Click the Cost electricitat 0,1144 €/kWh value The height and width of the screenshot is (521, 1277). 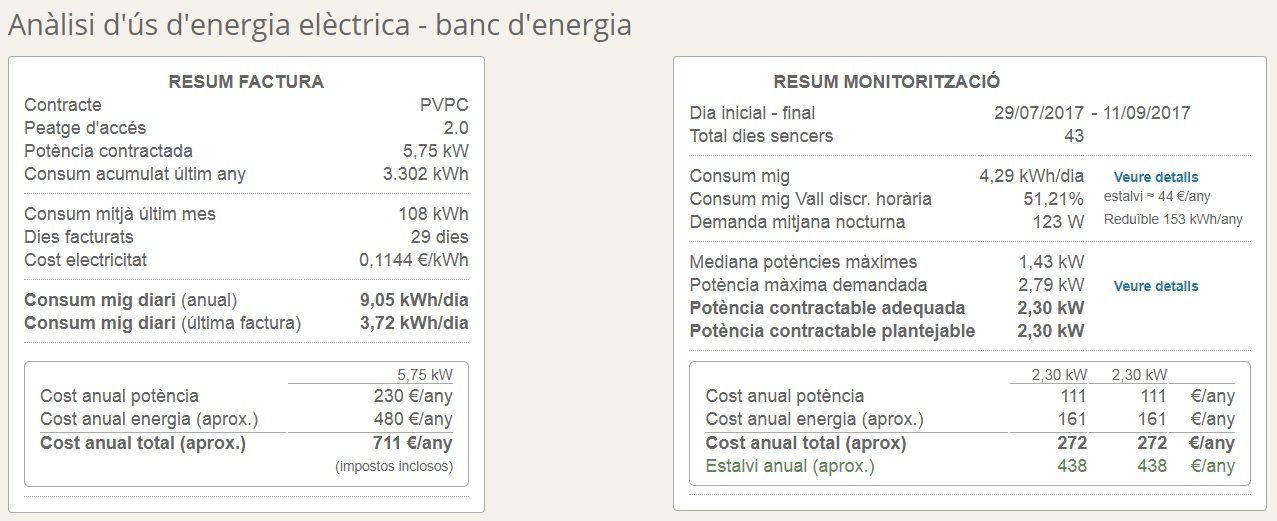tap(414, 260)
